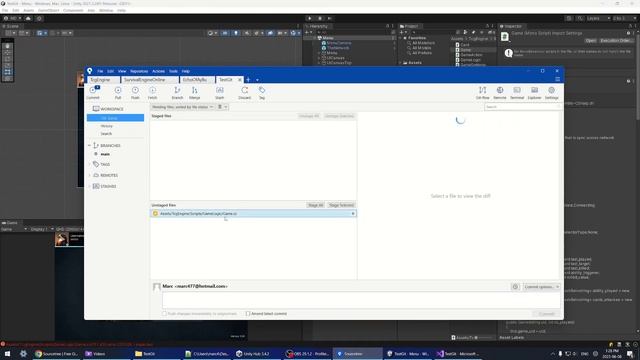Open the Actions menu
The height and width of the screenshot is (360, 640).
pyautogui.click(x=158, y=71)
